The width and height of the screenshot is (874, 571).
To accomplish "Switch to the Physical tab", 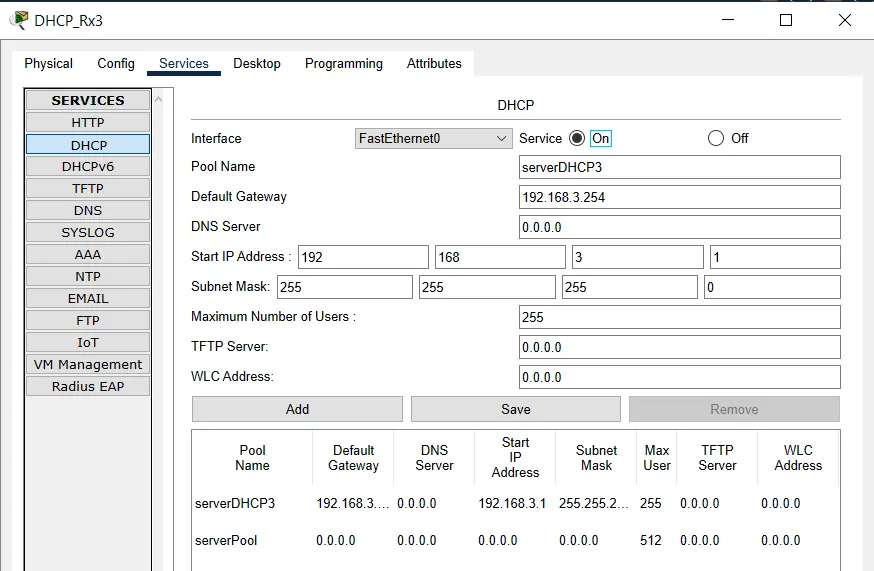I will click(x=48, y=64).
